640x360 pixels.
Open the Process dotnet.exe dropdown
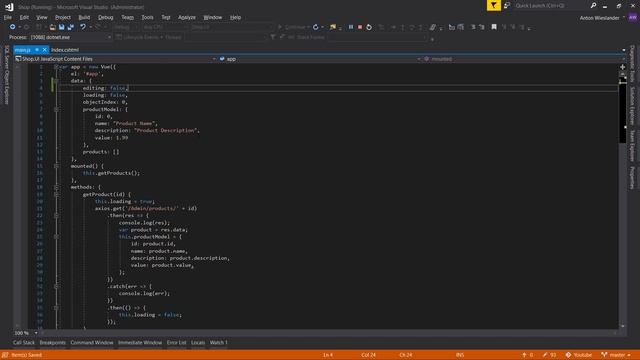click(109, 37)
